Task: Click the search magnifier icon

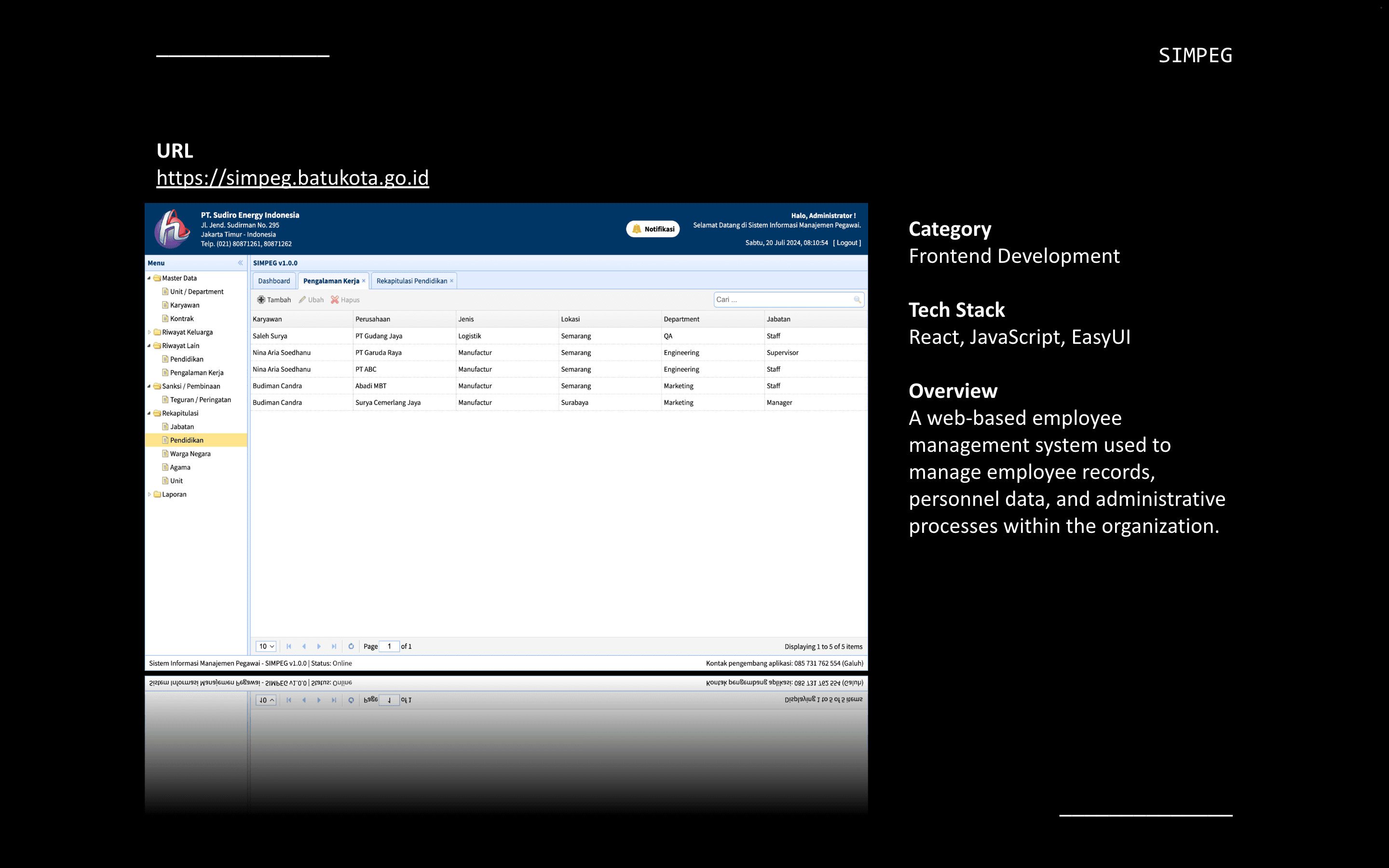Action: coord(858,299)
